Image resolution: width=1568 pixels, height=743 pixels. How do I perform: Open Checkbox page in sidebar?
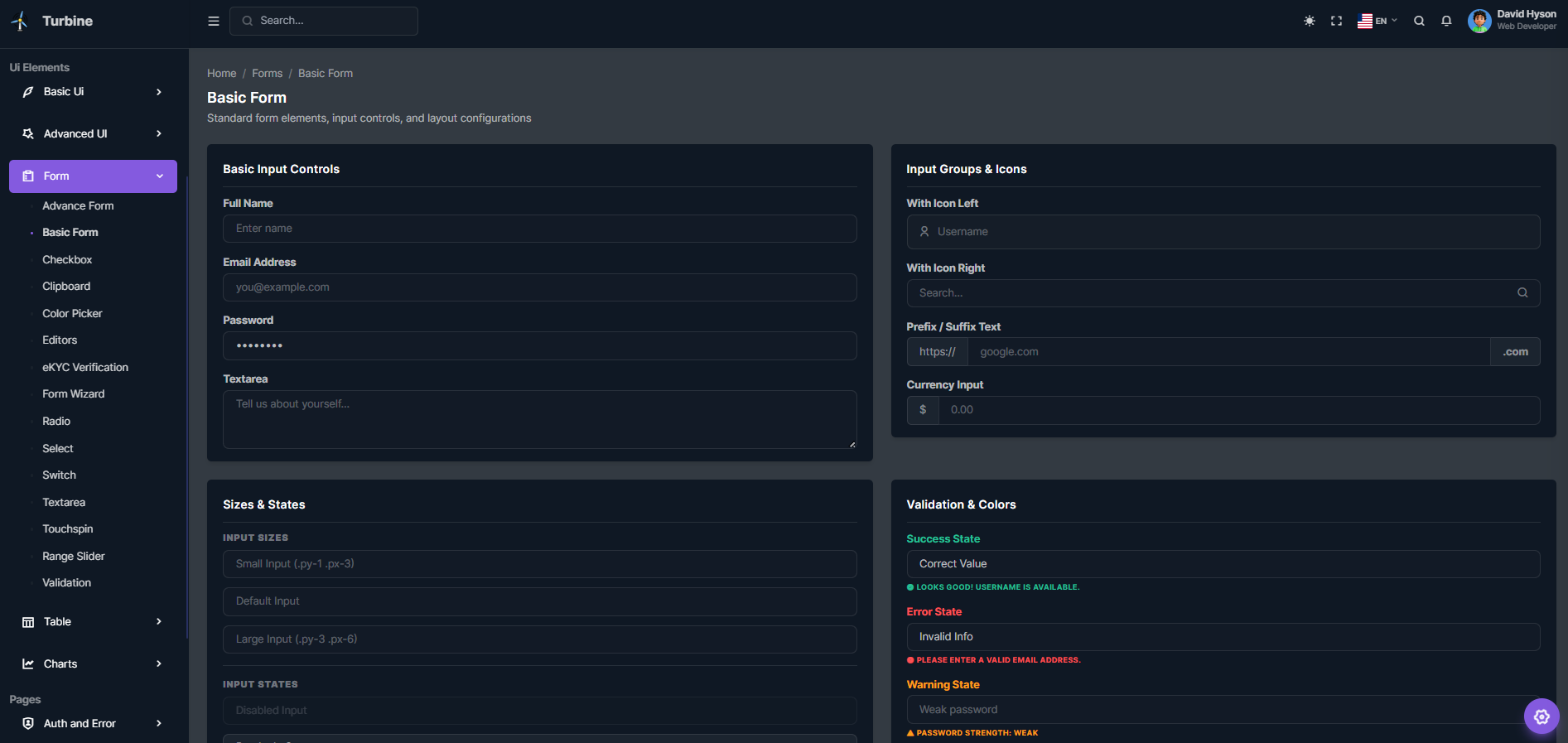point(67,260)
